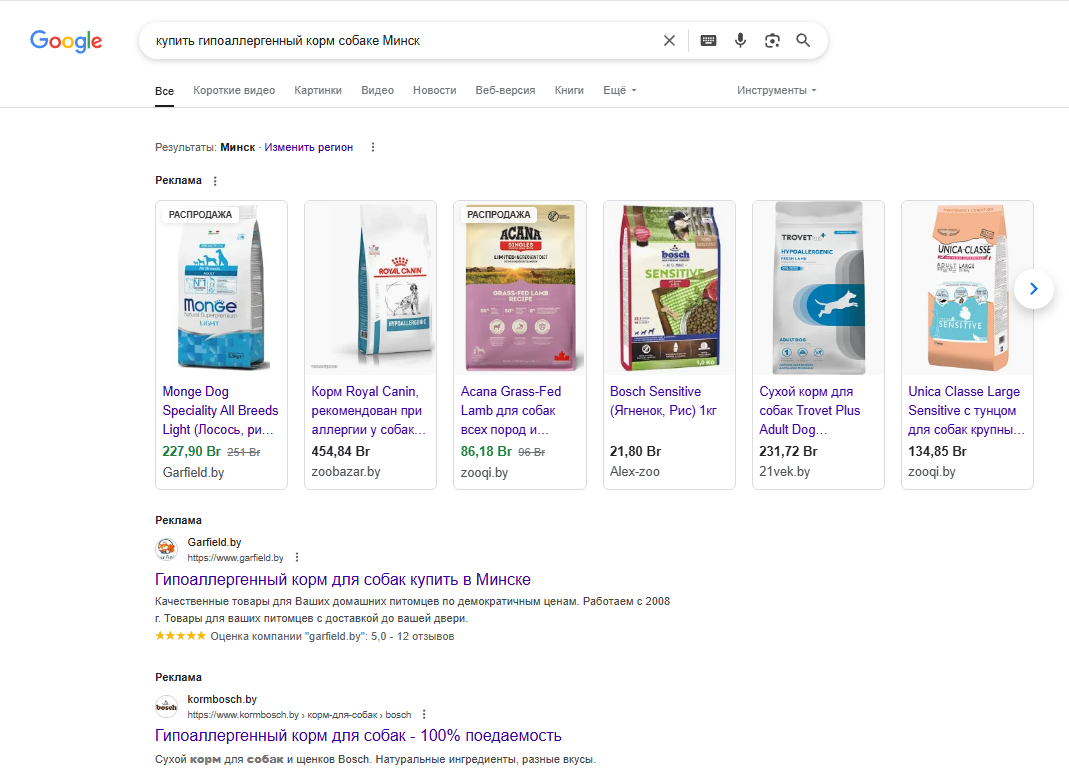Open search by image camera icon
The height and width of the screenshot is (782, 1069).
coord(772,41)
